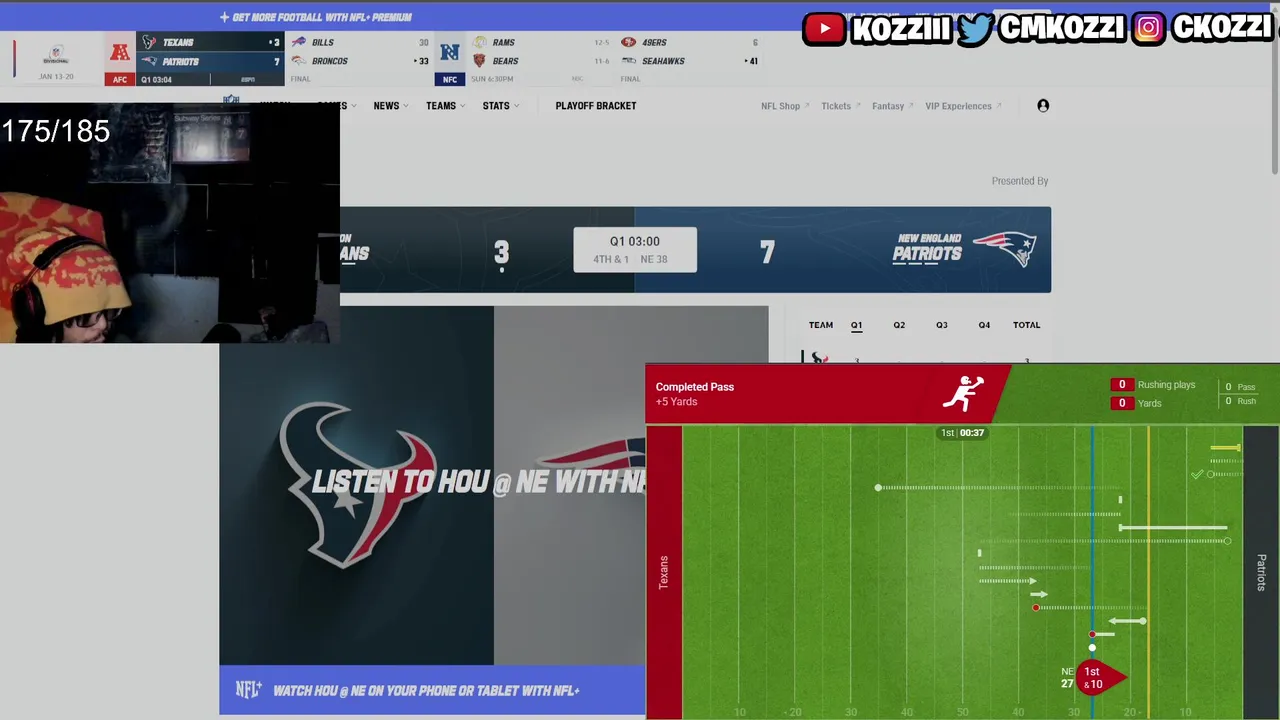Click the NFL+ logo in the bottom watch banner
1280x720 pixels.
click(x=249, y=690)
